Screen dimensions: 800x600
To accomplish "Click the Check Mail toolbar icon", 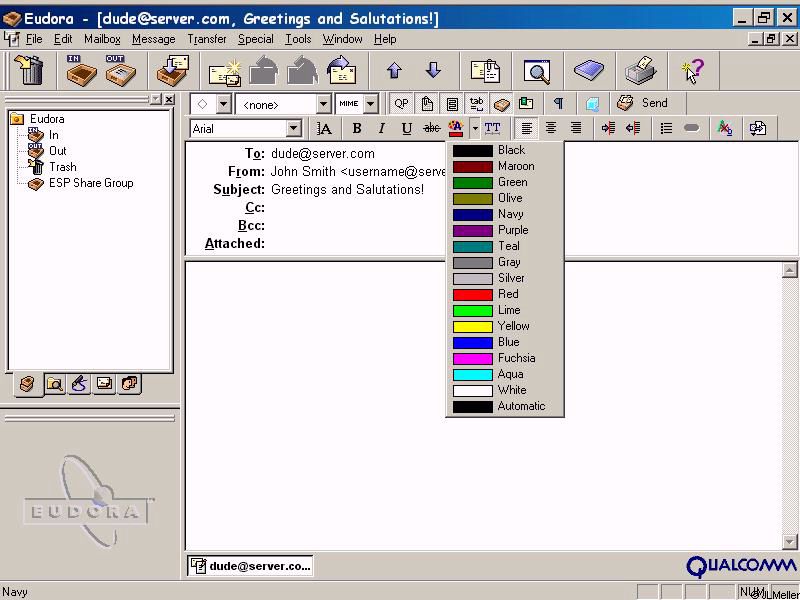I will [172, 70].
